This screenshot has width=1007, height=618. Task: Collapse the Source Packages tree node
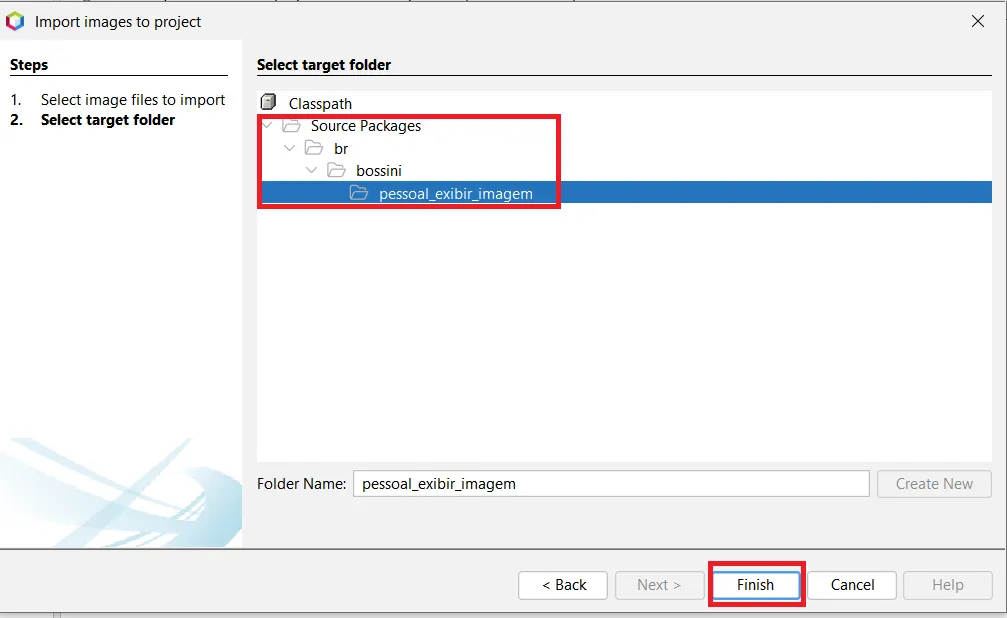[268, 125]
